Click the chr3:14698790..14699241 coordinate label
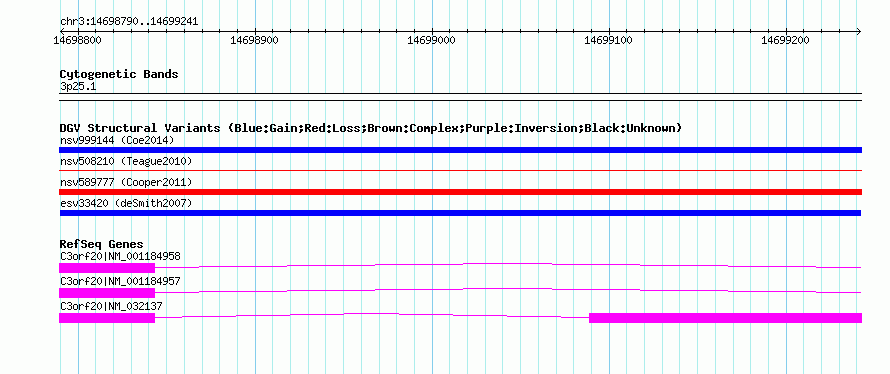890x374 pixels. [129, 21]
